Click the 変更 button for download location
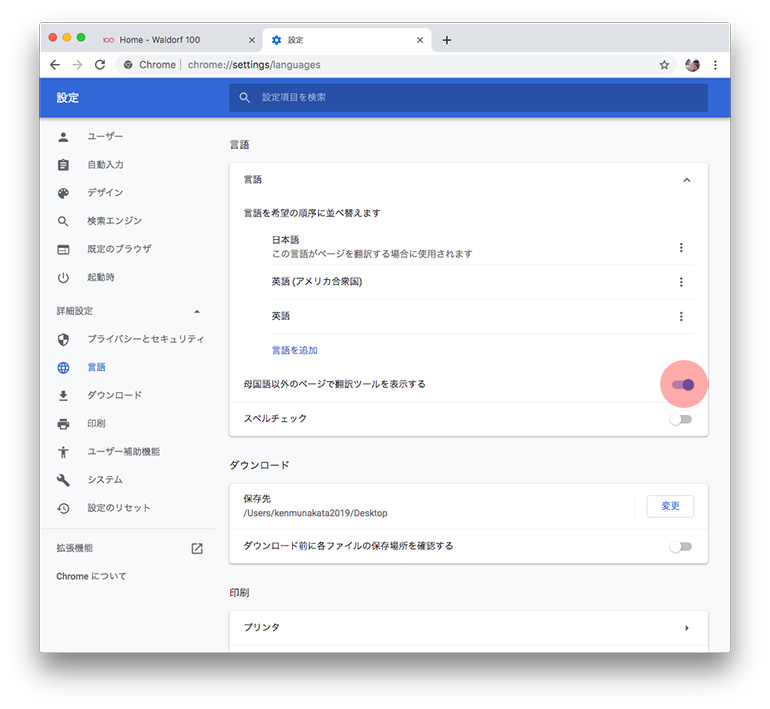The image size is (770, 709). pos(670,506)
